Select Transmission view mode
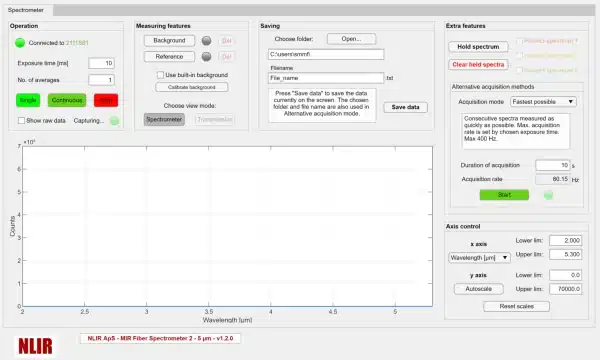Viewport: 600px width, 360px height. (x=214, y=119)
